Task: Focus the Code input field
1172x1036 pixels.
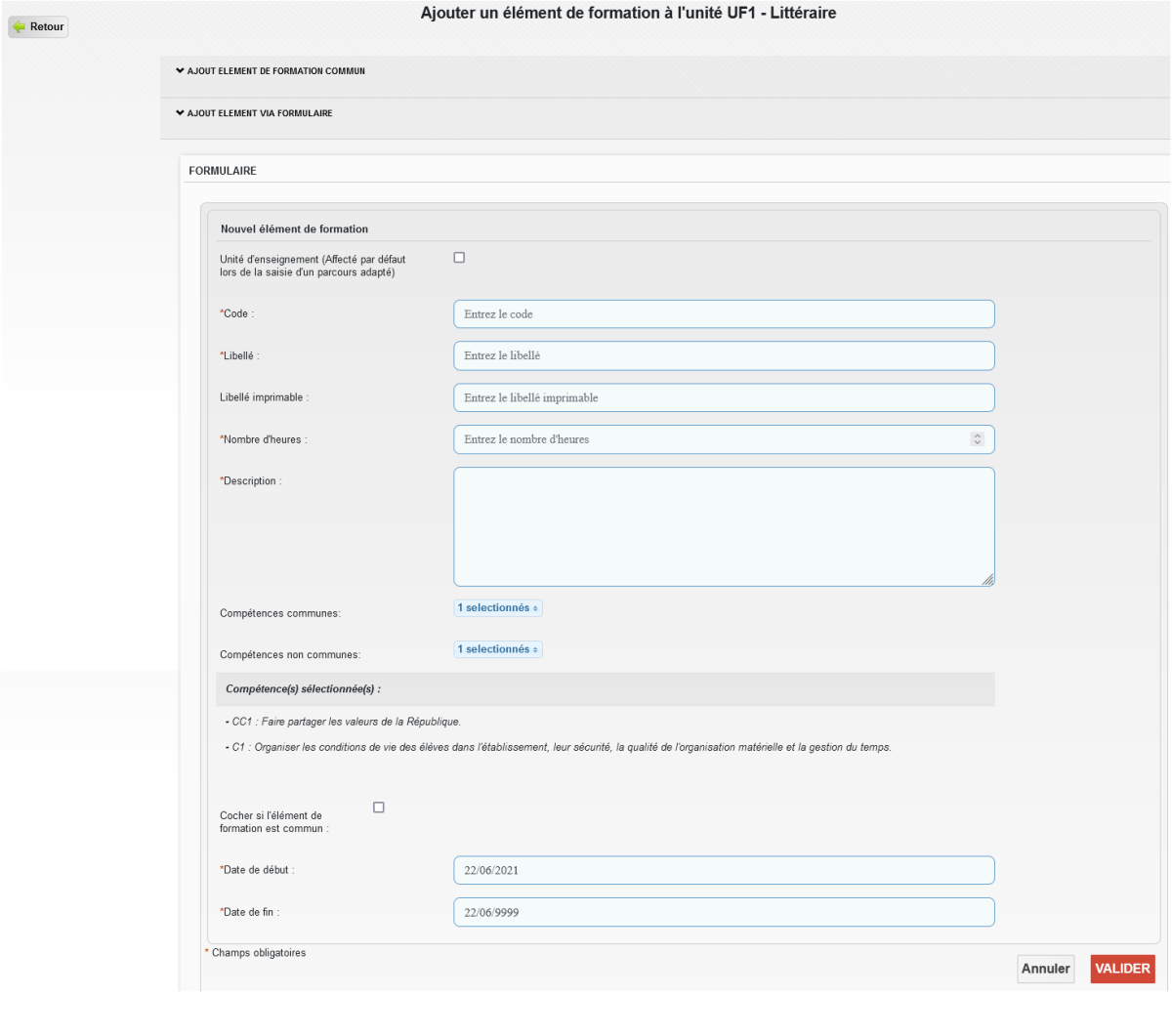Action: 723,314
